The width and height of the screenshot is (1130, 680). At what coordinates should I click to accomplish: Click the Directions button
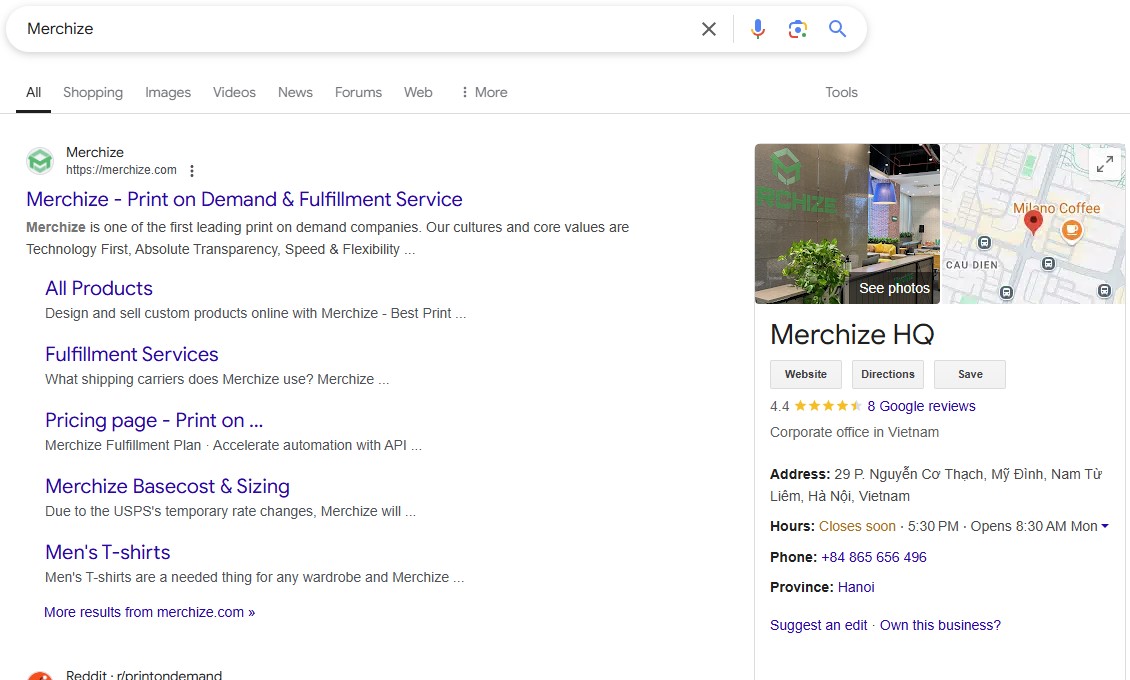point(888,375)
